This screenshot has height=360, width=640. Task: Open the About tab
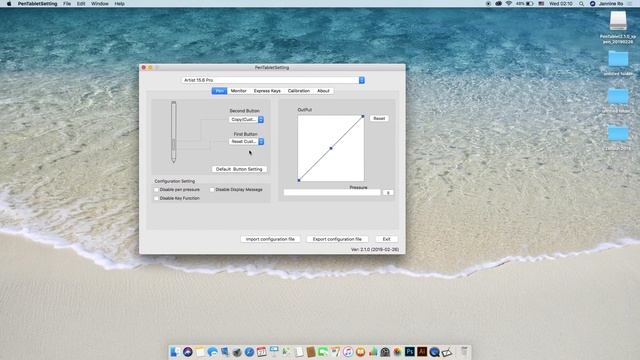coord(323,91)
